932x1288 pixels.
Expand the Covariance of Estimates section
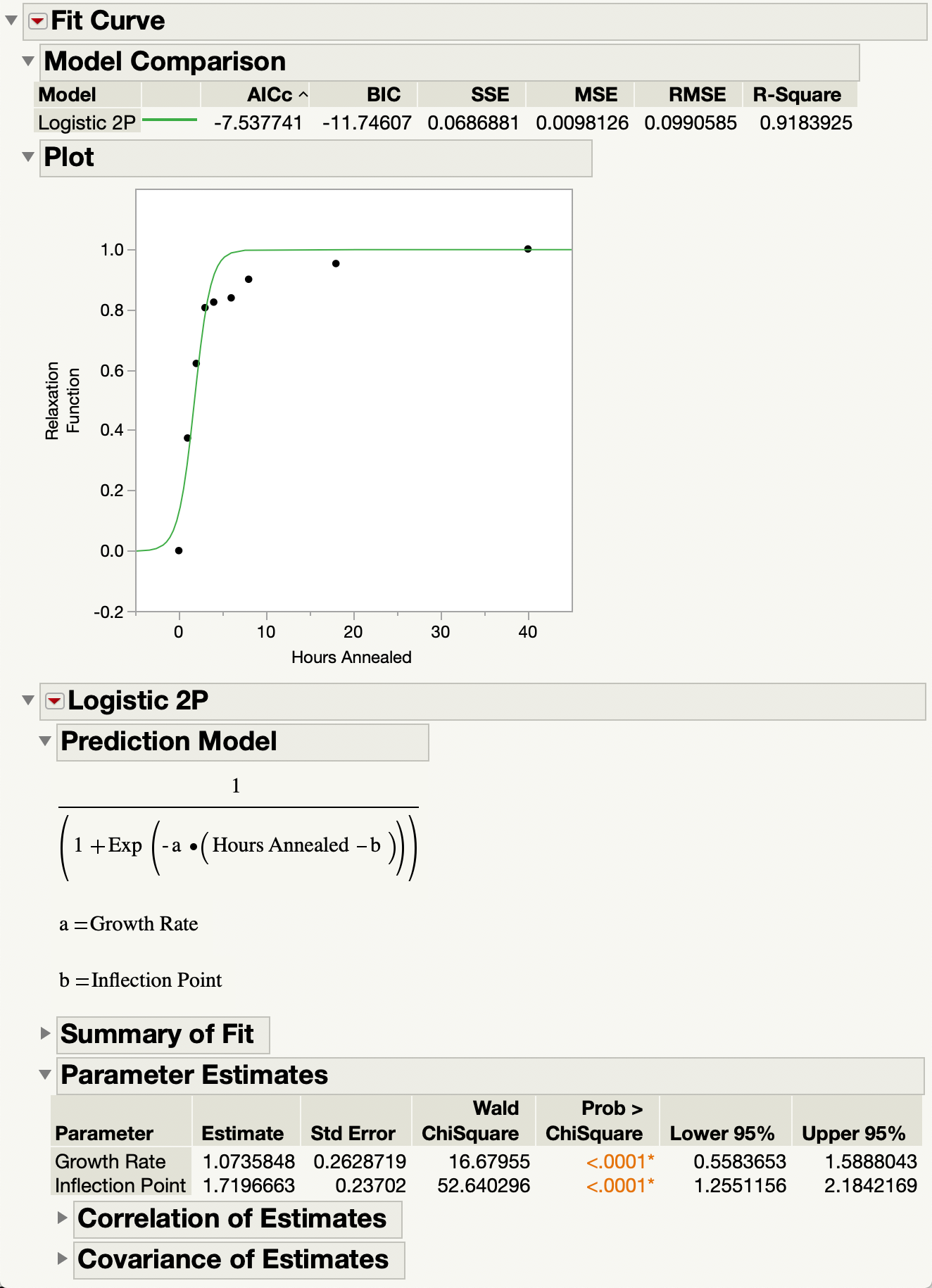pyautogui.click(x=62, y=1259)
